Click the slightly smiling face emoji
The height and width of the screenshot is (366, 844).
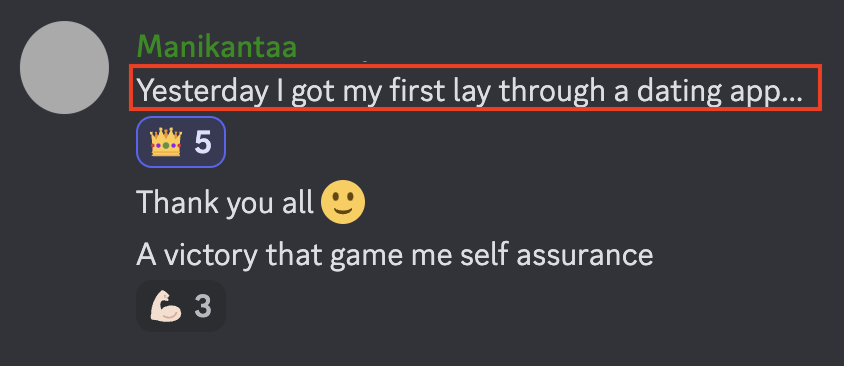tap(343, 202)
